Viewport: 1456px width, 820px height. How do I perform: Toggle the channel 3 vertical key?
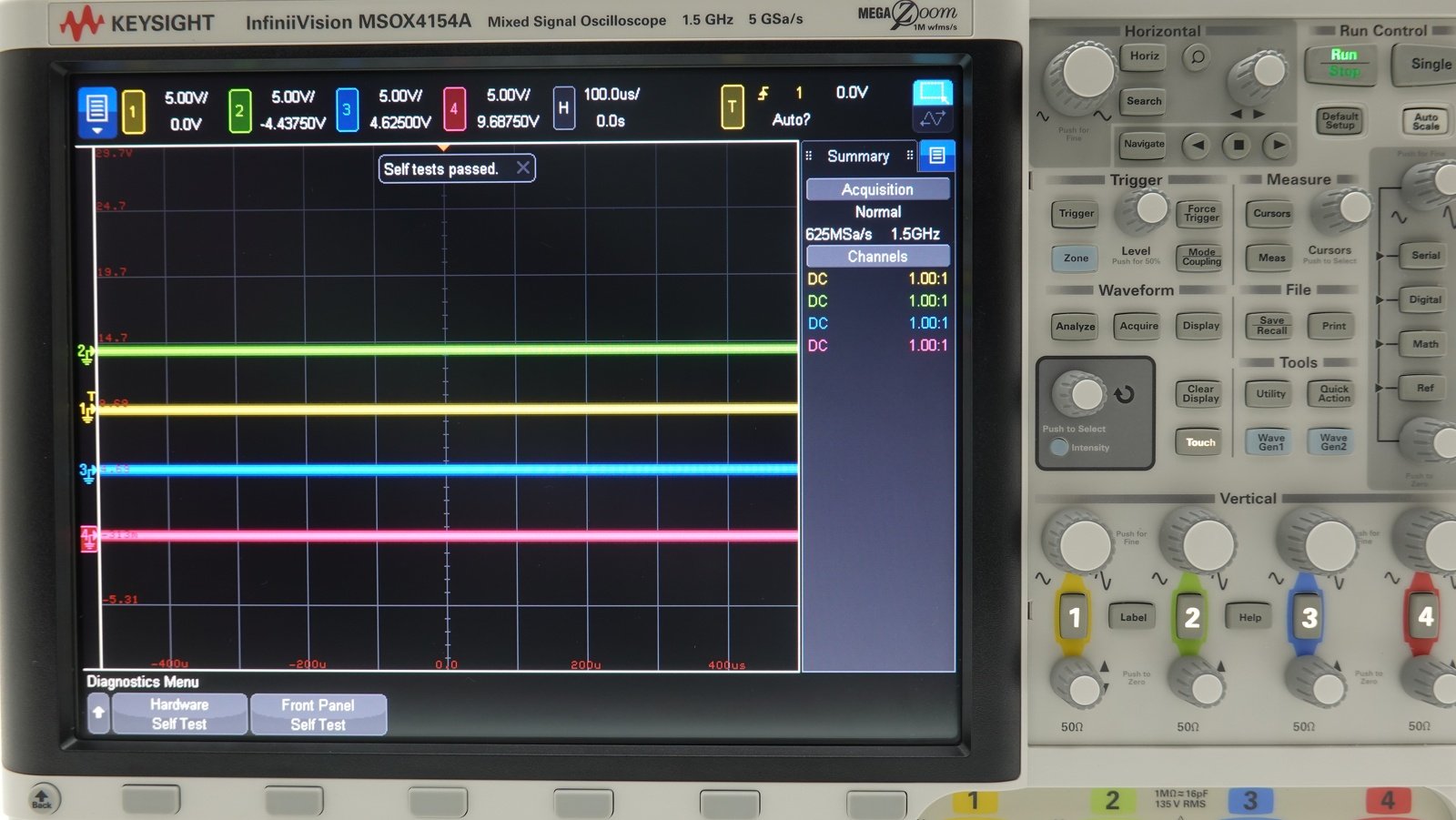pyautogui.click(x=1308, y=616)
